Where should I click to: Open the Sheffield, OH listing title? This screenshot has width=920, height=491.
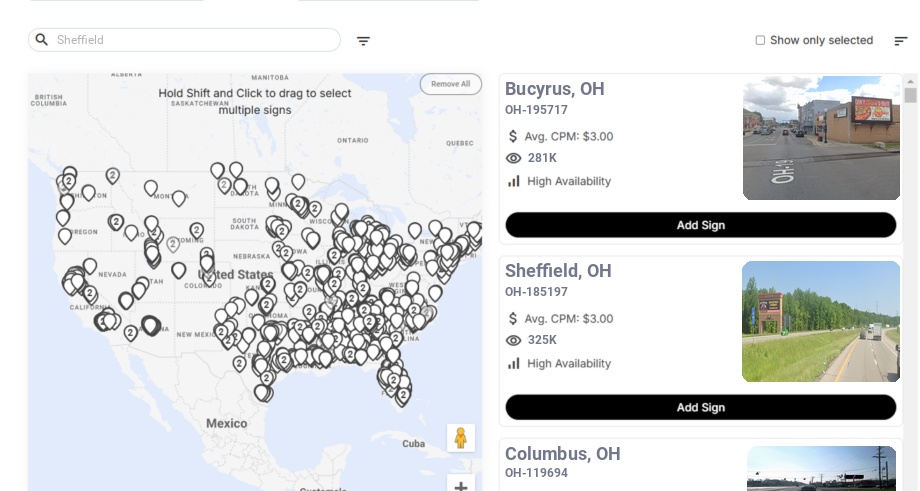pyautogui.click(x=558, y=271)
